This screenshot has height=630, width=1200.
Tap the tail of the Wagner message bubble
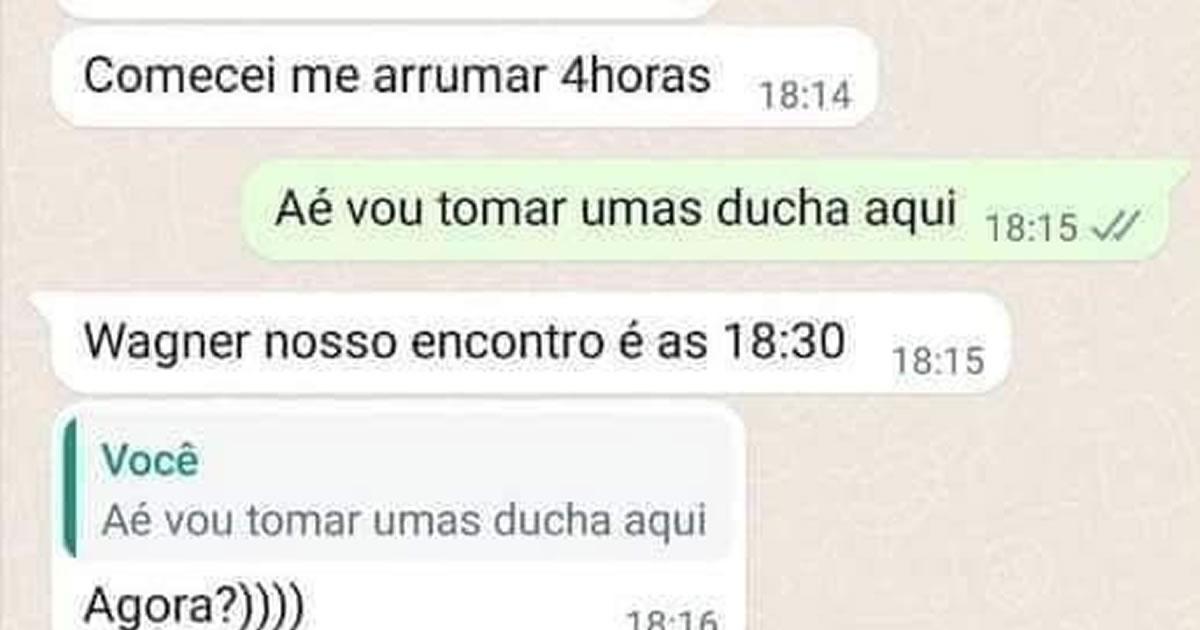coord(44,306)
